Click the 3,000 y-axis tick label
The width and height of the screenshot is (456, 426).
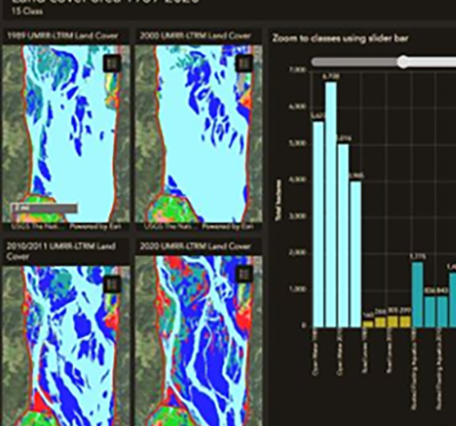pyautogui.click(x=297, y=216)
